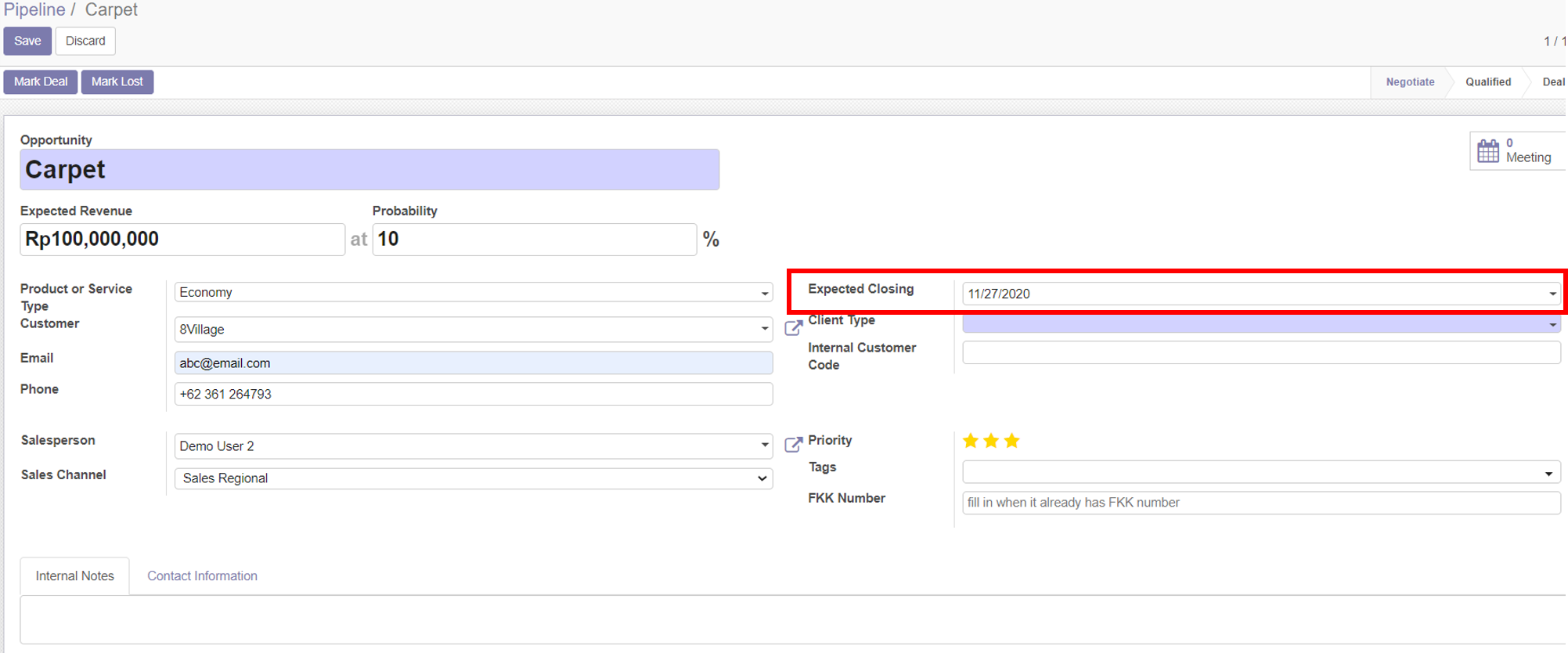Switch to the Contact Information tab
The image size is (1568, 653).
click(202, 576)
